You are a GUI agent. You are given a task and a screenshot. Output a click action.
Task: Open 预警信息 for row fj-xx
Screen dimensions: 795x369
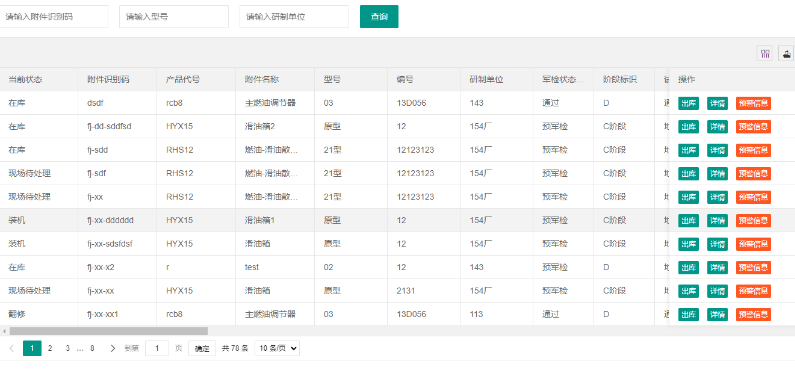click(x=753, y=197)
